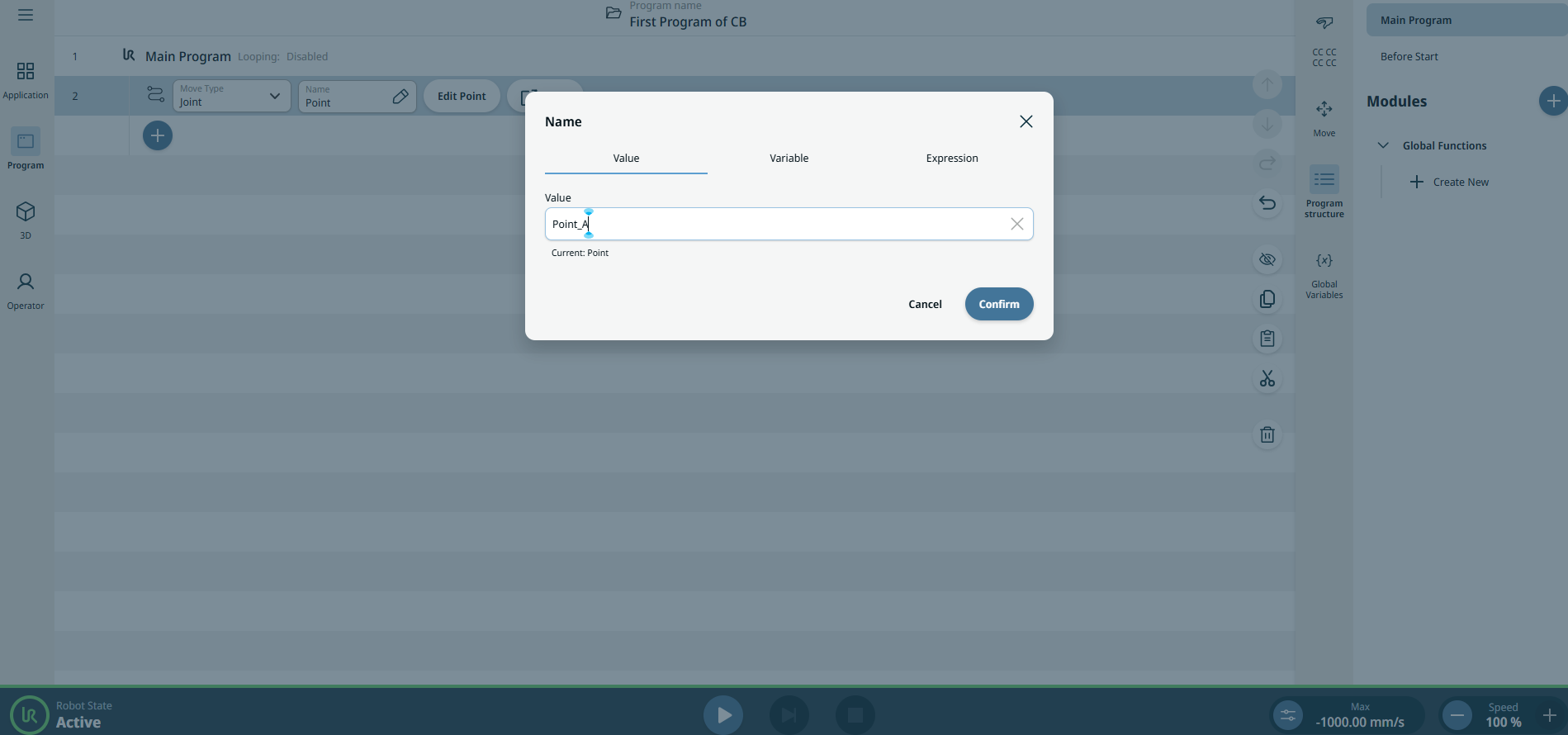Click the play program button
The image size is (1568, 735).
(x=723, y=714)
